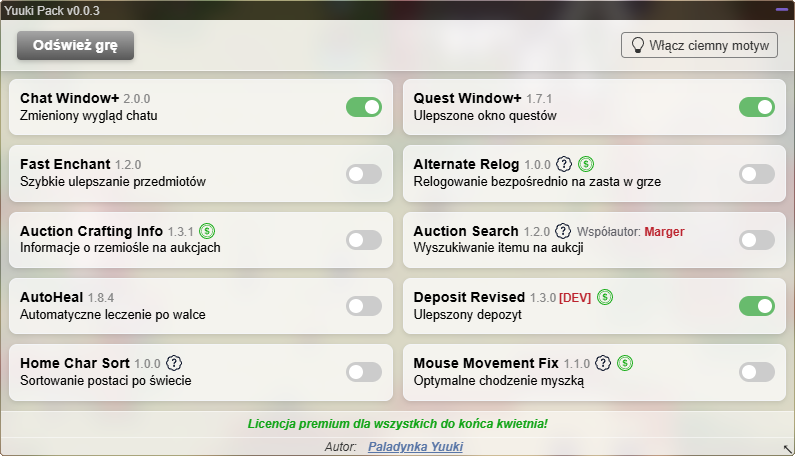Disable the Deposit Revised toggle
Image resolution: width=795 pixels, height=456 pixels.
coord(757,306)
